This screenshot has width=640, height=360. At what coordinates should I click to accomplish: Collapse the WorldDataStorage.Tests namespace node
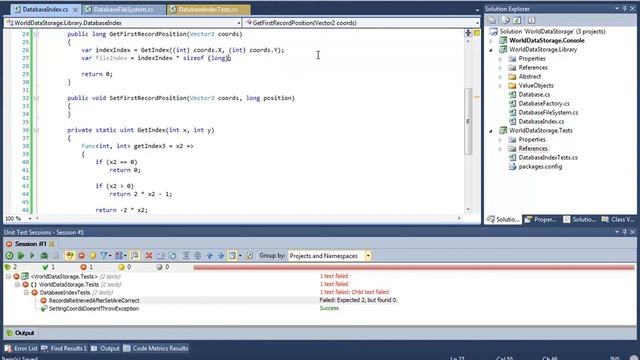click(17, 284)
